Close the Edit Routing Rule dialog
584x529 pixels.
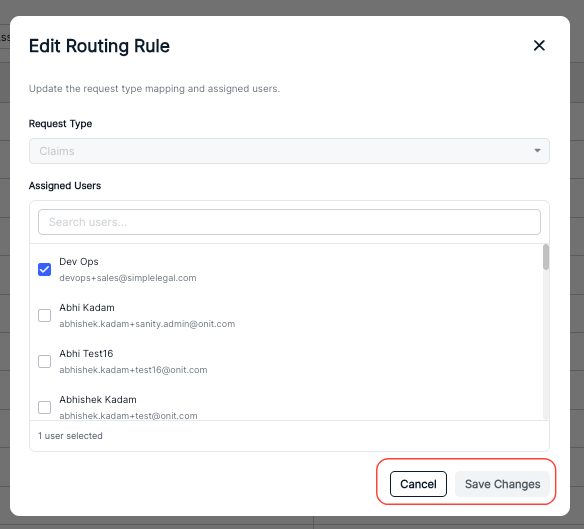(539, 45)
